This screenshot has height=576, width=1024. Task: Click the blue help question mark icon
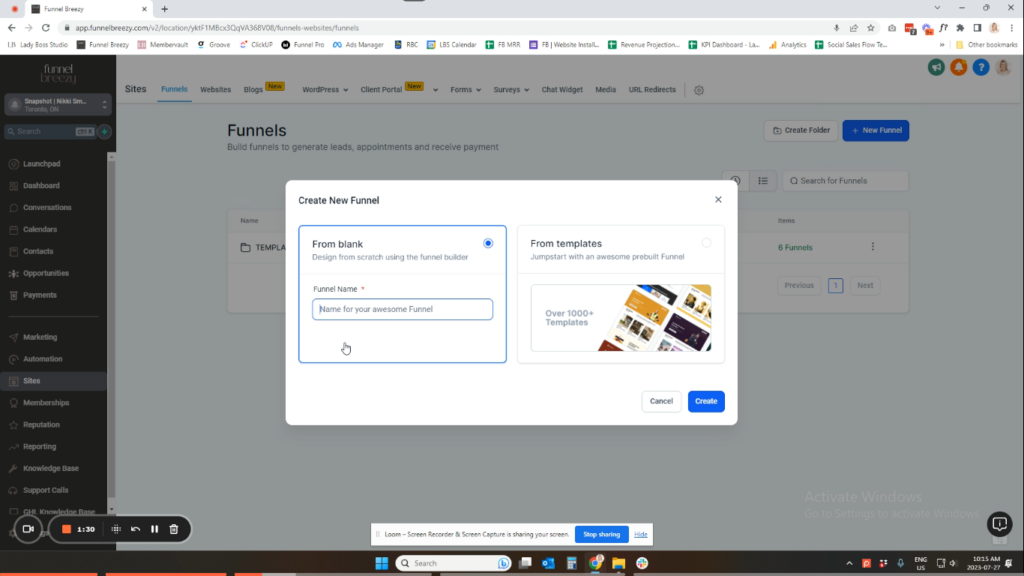click(981, 67)
